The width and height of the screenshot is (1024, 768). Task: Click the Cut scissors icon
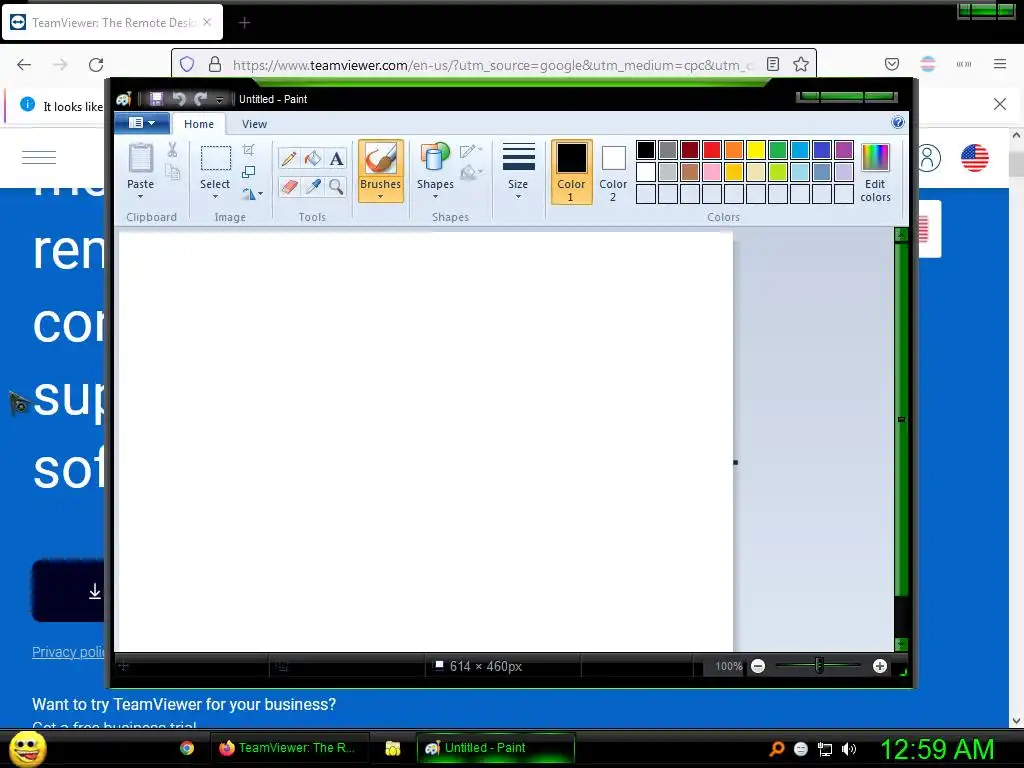click(x=172, y=150)
